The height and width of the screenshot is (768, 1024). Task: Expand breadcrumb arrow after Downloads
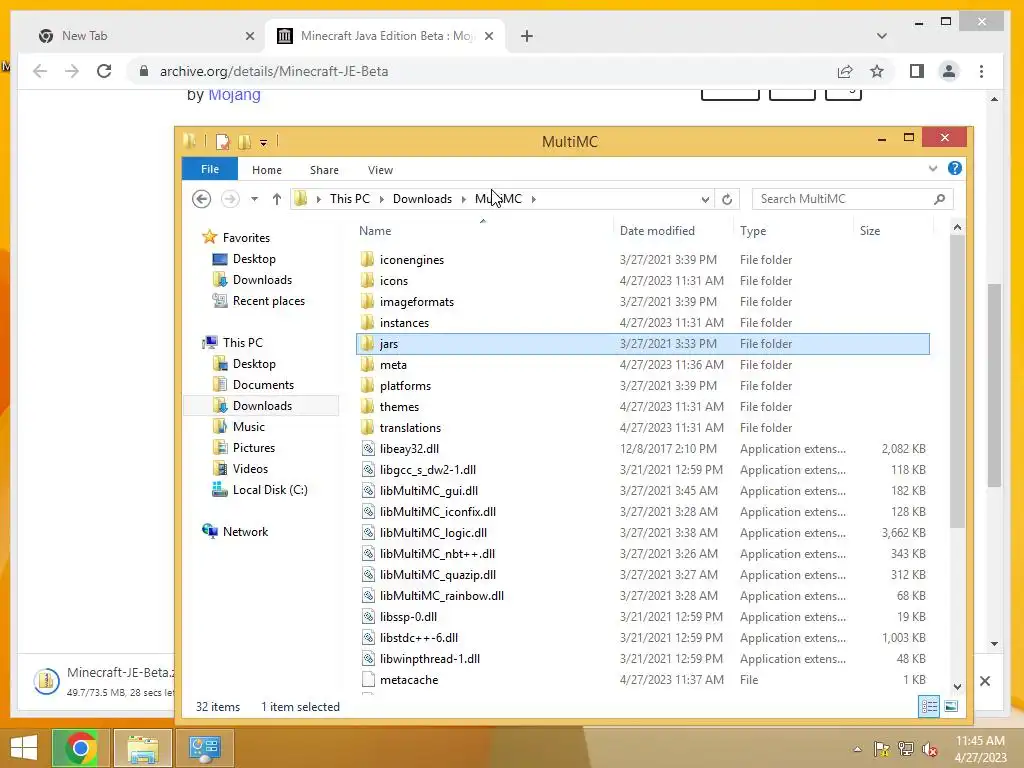pos(463,199)
